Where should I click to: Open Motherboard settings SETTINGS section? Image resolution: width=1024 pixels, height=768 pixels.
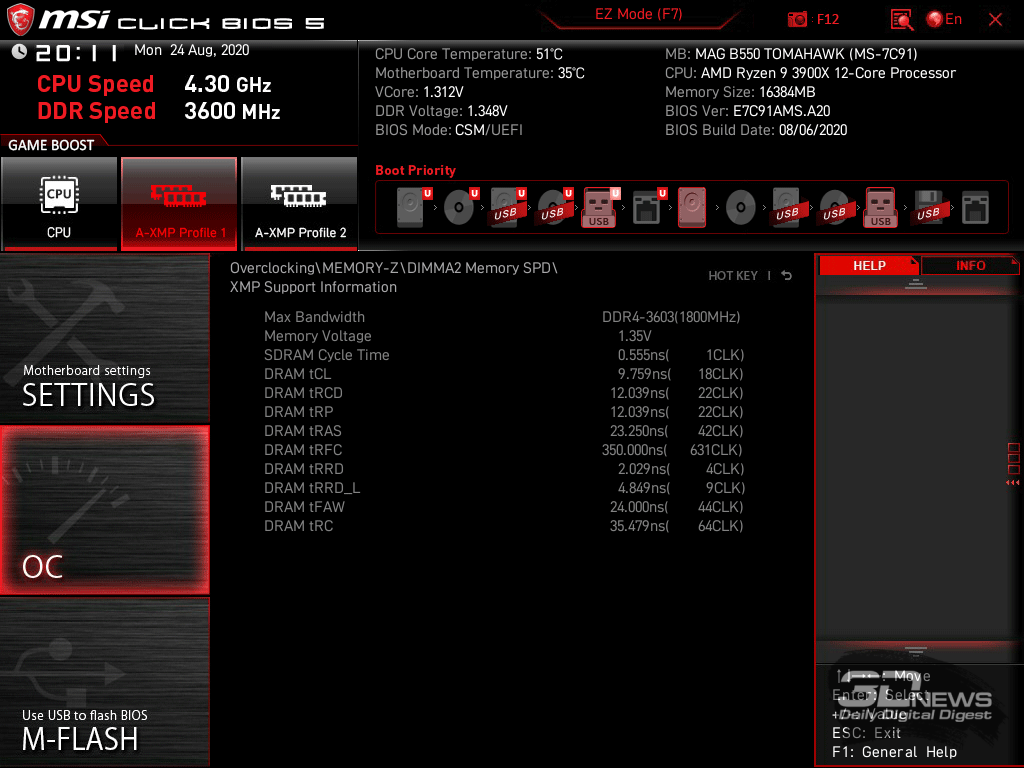pos(104,338)
